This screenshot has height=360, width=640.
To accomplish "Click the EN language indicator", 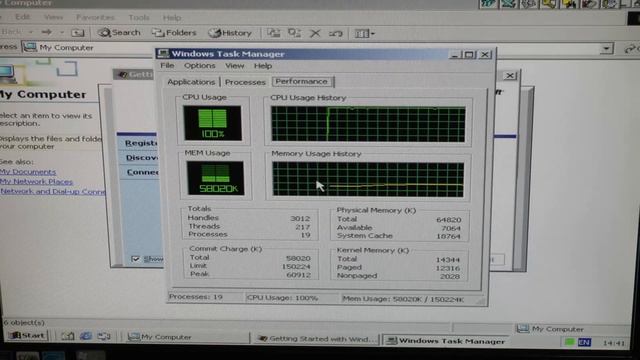I will click(584, 342).
